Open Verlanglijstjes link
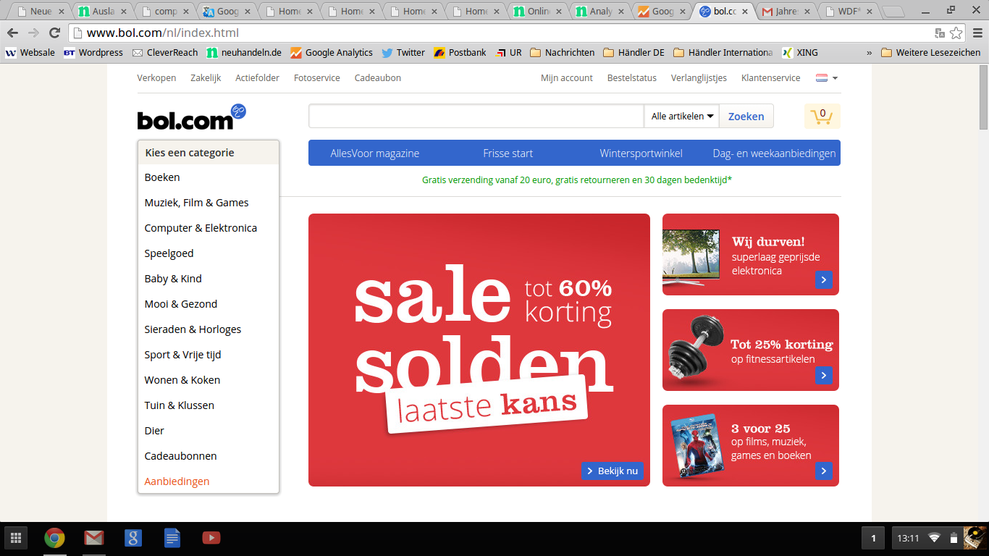The height and width of the screenshot is (556, 989). [699, 78]
